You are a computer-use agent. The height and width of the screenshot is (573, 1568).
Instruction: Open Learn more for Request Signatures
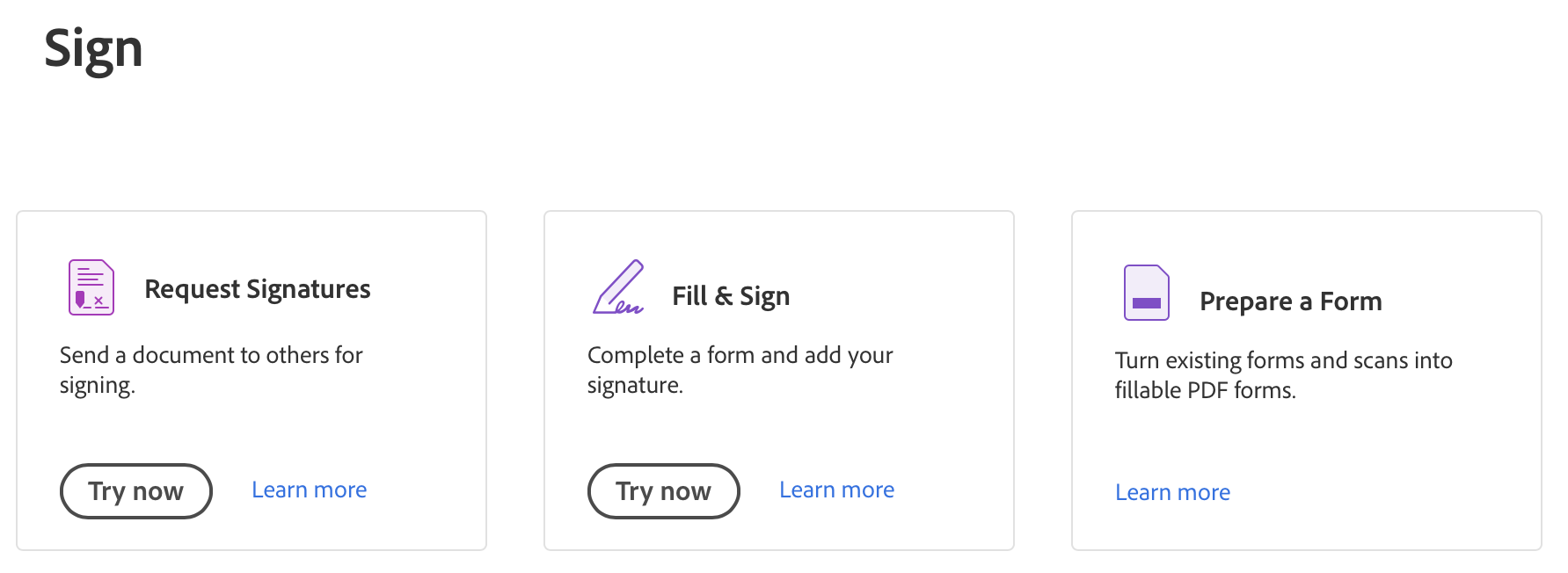pyautogui.click(x=309, y=490)
